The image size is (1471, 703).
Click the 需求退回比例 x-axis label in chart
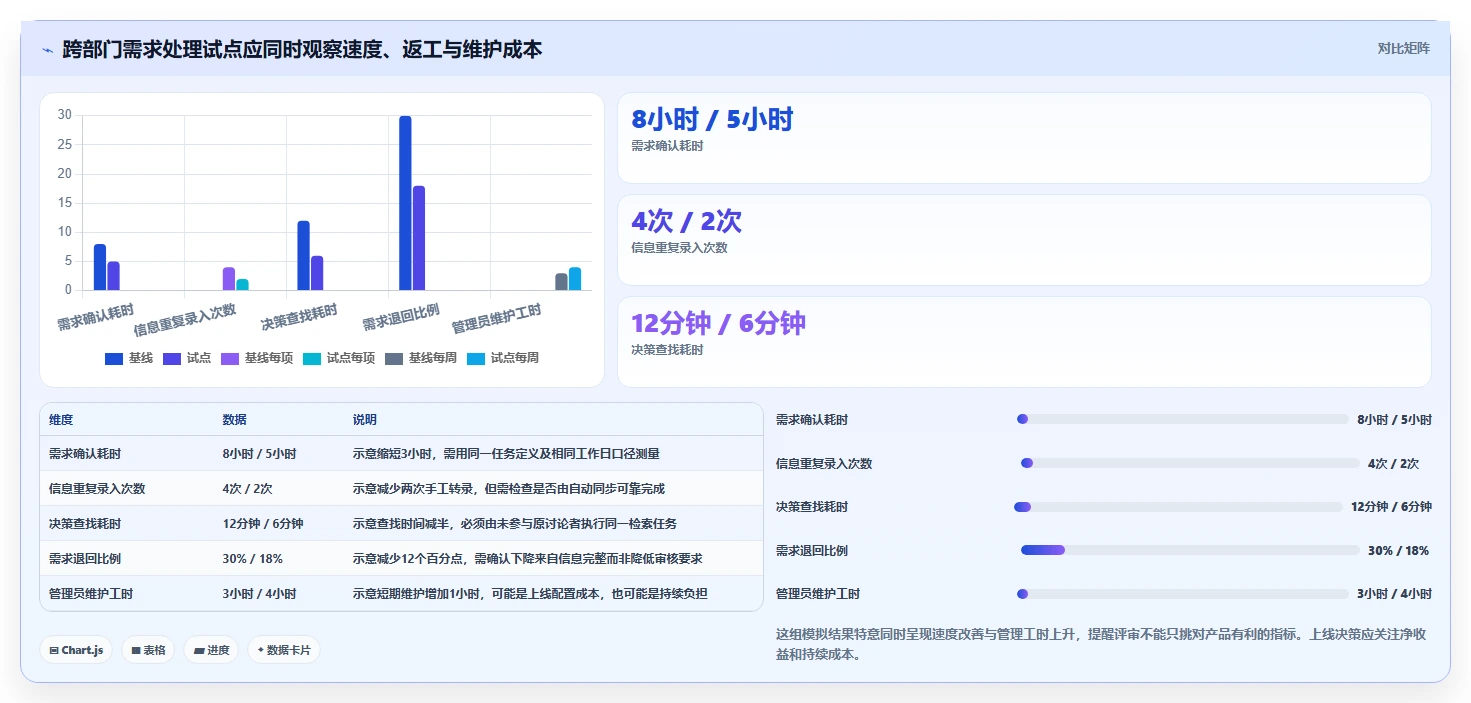pyautogui.click(x=400, y=317)
